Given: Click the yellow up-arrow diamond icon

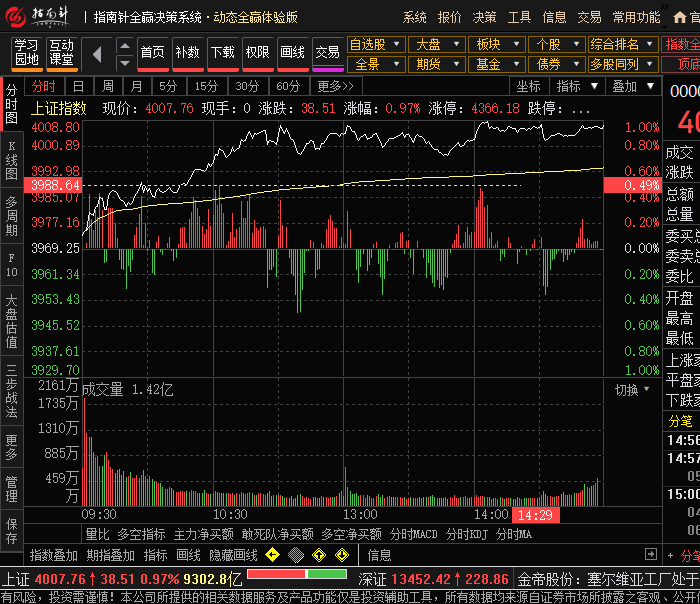Looking at the screenshot, I should click(319, 555).
